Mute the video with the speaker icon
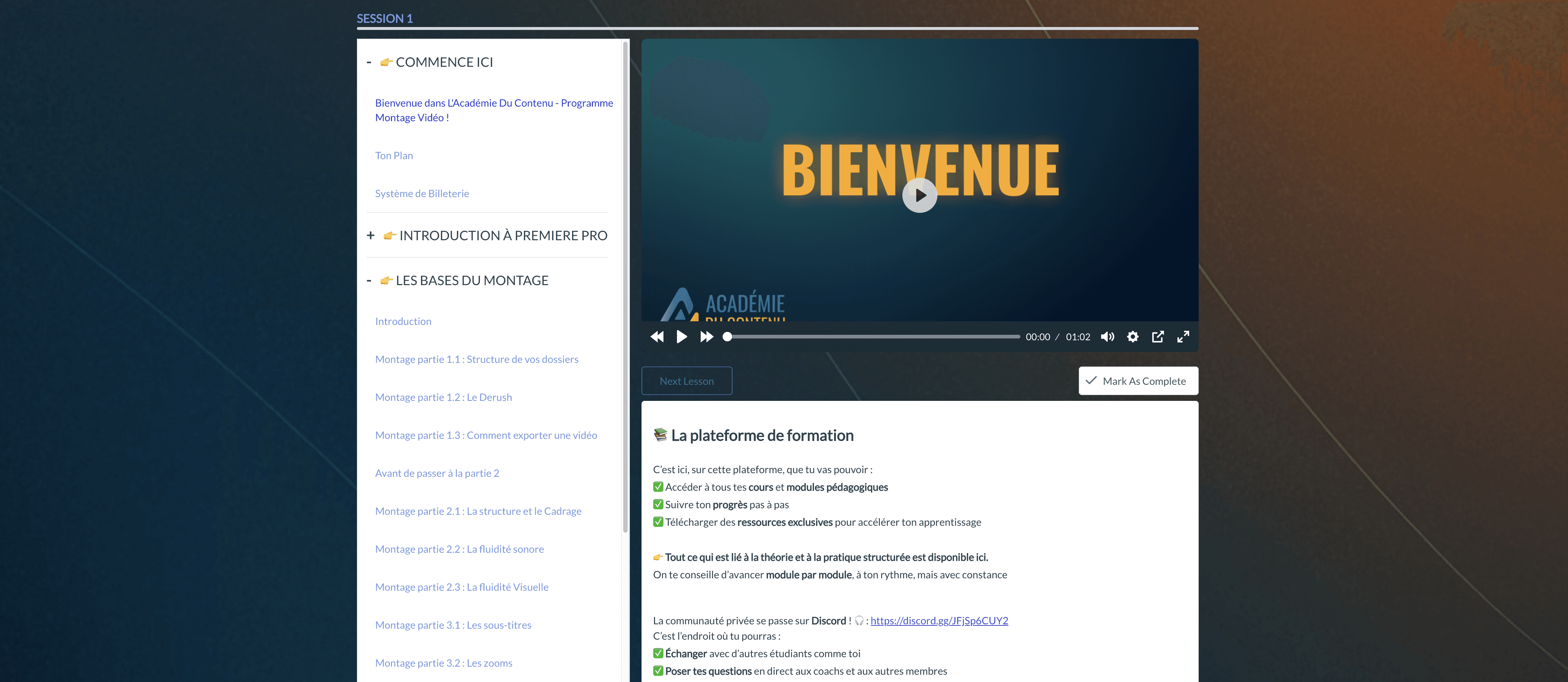This screenshot has height=682, width=1568. (x=1107, y=337)
